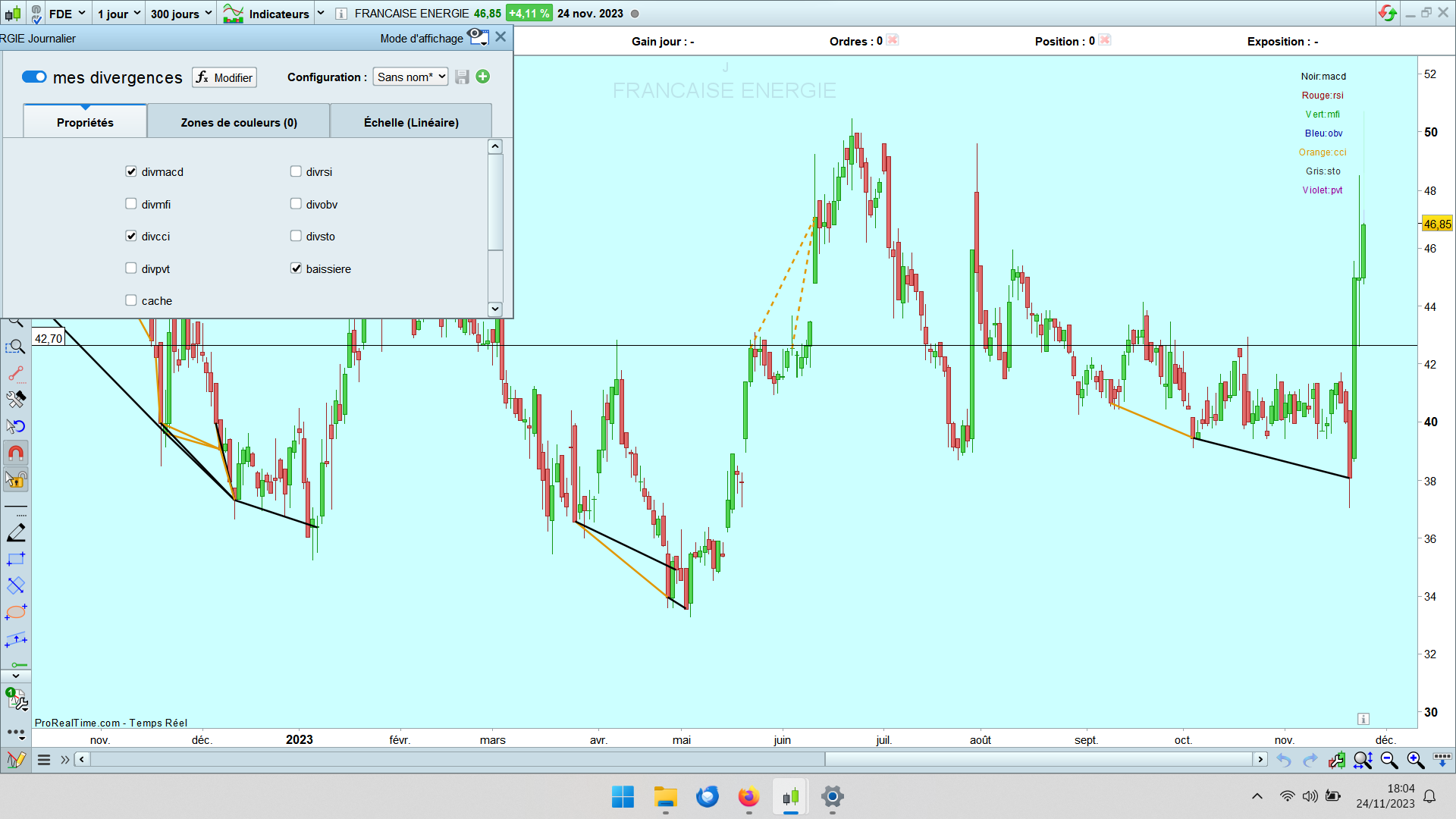The image size is (1456, 819).
Task: Click the zoom out magnifier icon
Action: tap(1389, 760)
